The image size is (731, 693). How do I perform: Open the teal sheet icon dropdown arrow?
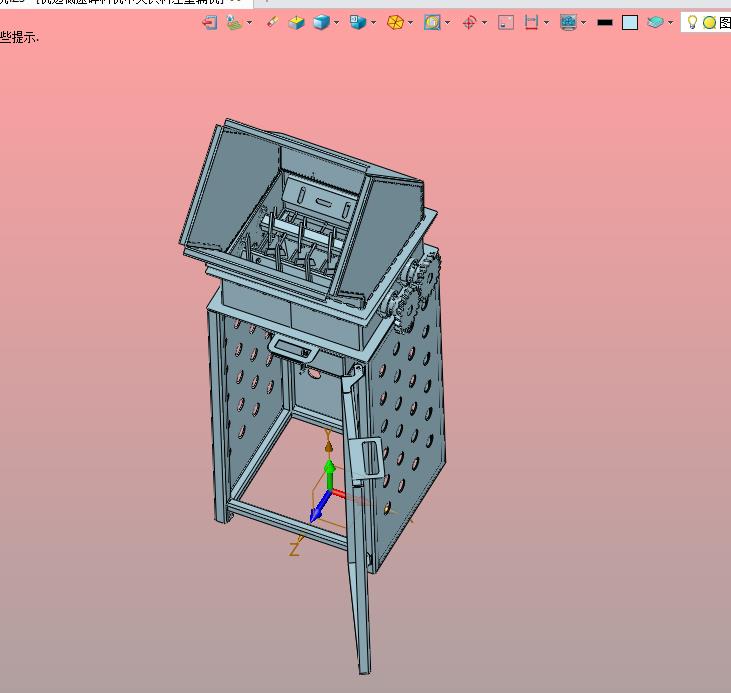670,22
